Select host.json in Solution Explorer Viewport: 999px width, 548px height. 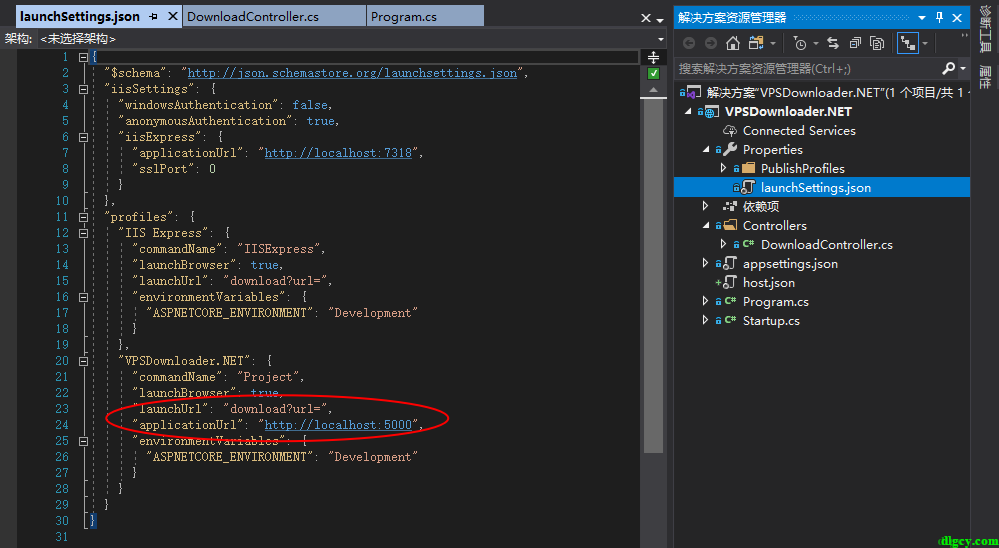coord(768,282)
